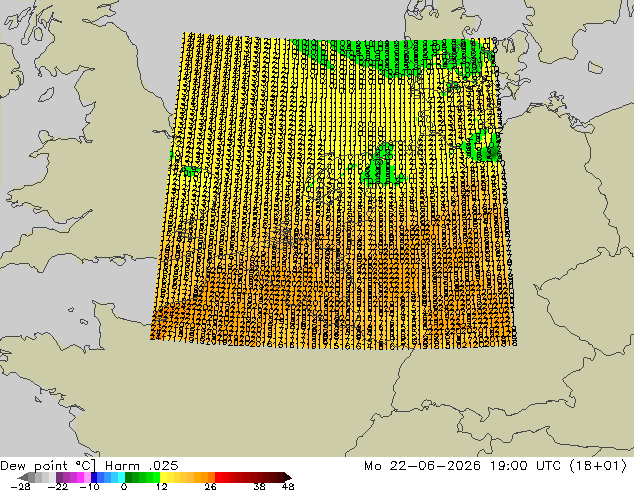Click the date 'Mo 22-06-2026 19:00 UTC (18+01)'
634x490 pixels.
point(496,466)
